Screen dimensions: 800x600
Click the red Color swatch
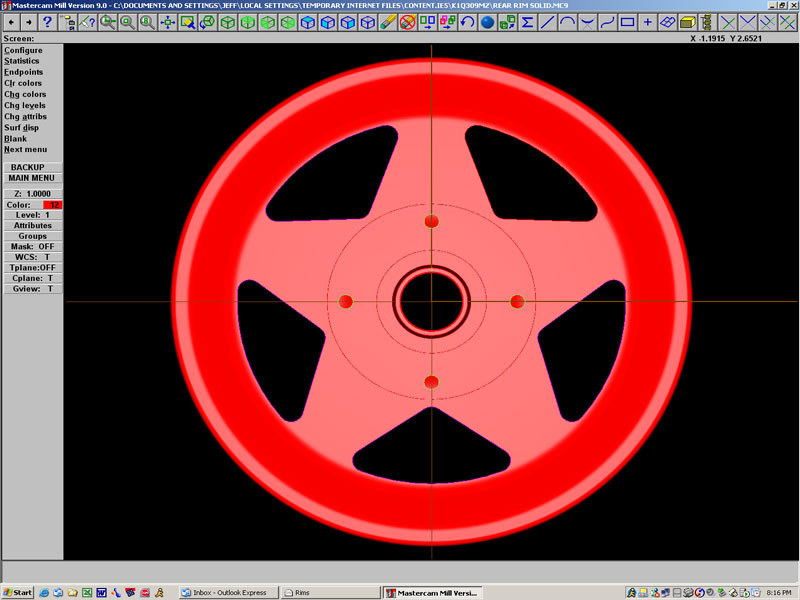point(53,204)
